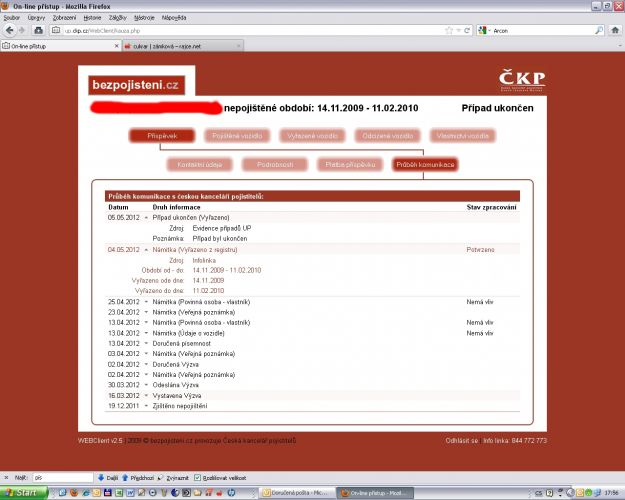Open the Windows Start menu
The height and width of the screenshot is (500, 625).
pyautogui.click(x=24, y=493)
